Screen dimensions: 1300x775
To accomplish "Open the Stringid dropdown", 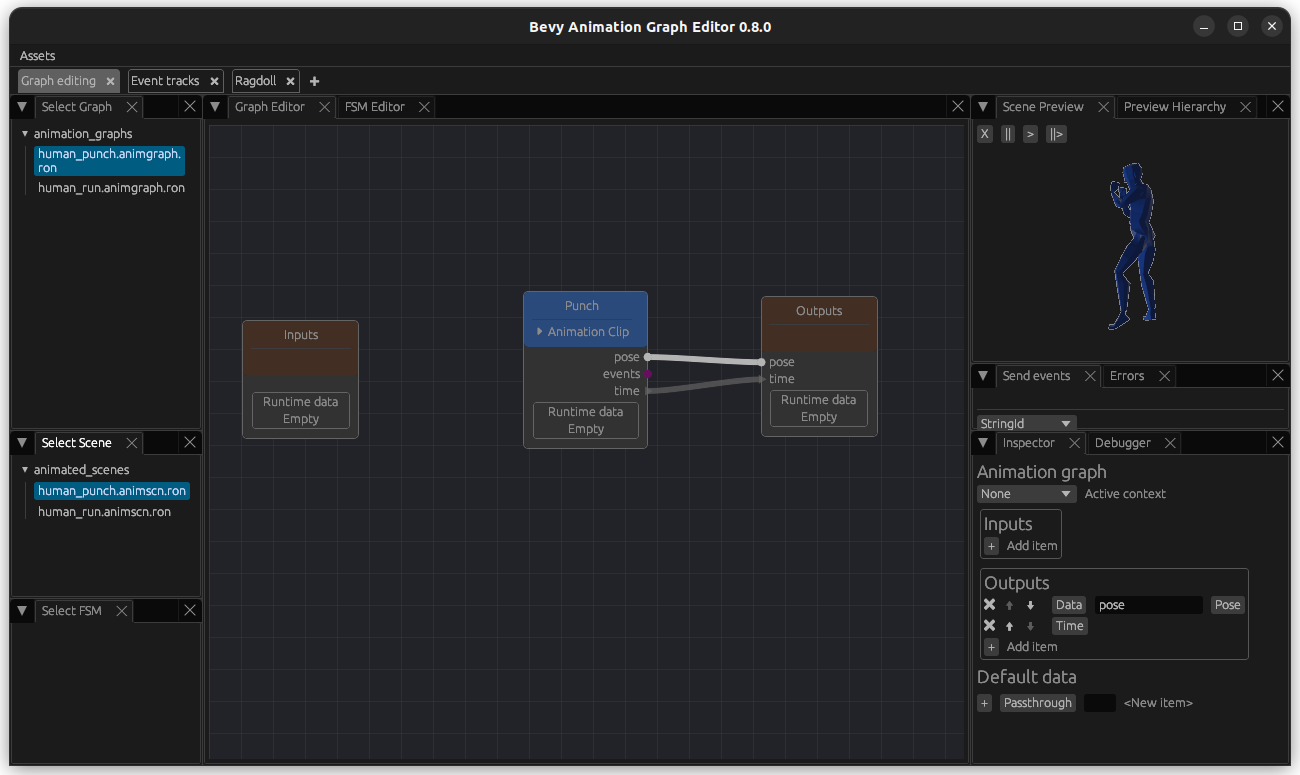I will (1026, 423).
